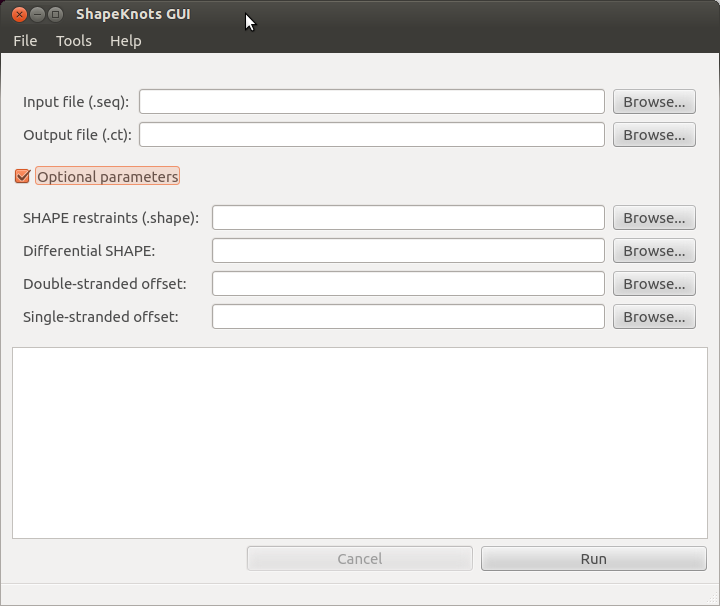720x606 pixels.
Task: Click the Input file (.seq) text field
Action: (372, 101)
